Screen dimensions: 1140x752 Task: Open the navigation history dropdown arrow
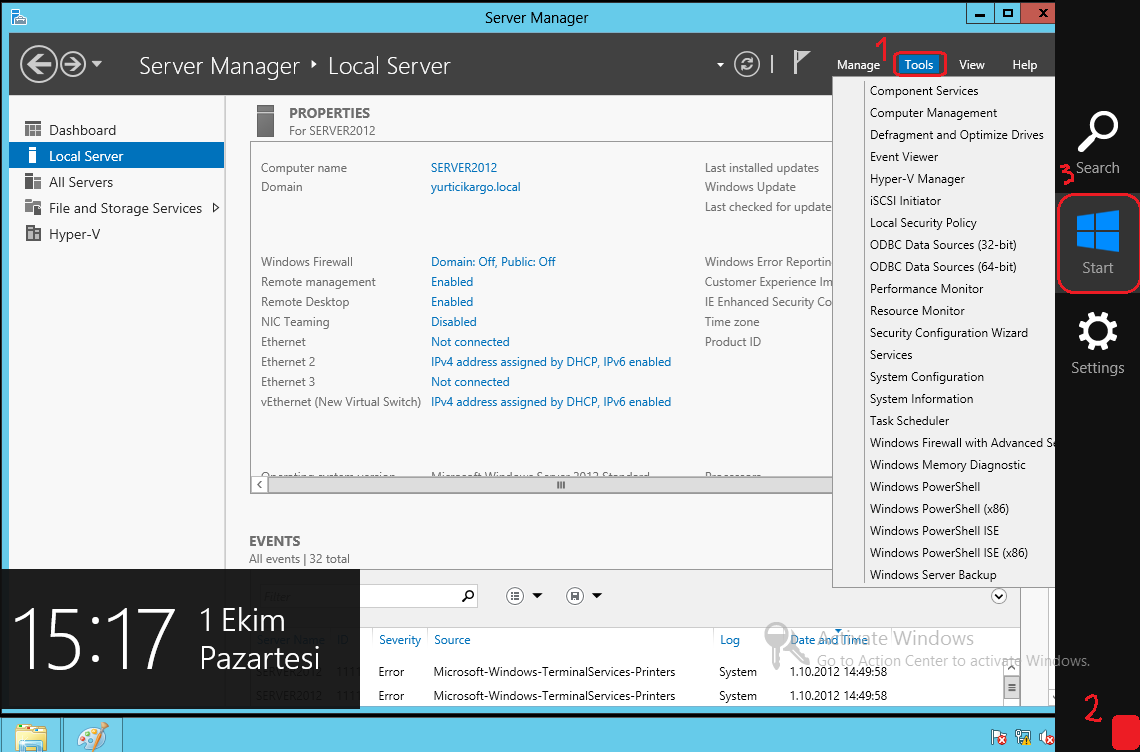tap(97, 65)
